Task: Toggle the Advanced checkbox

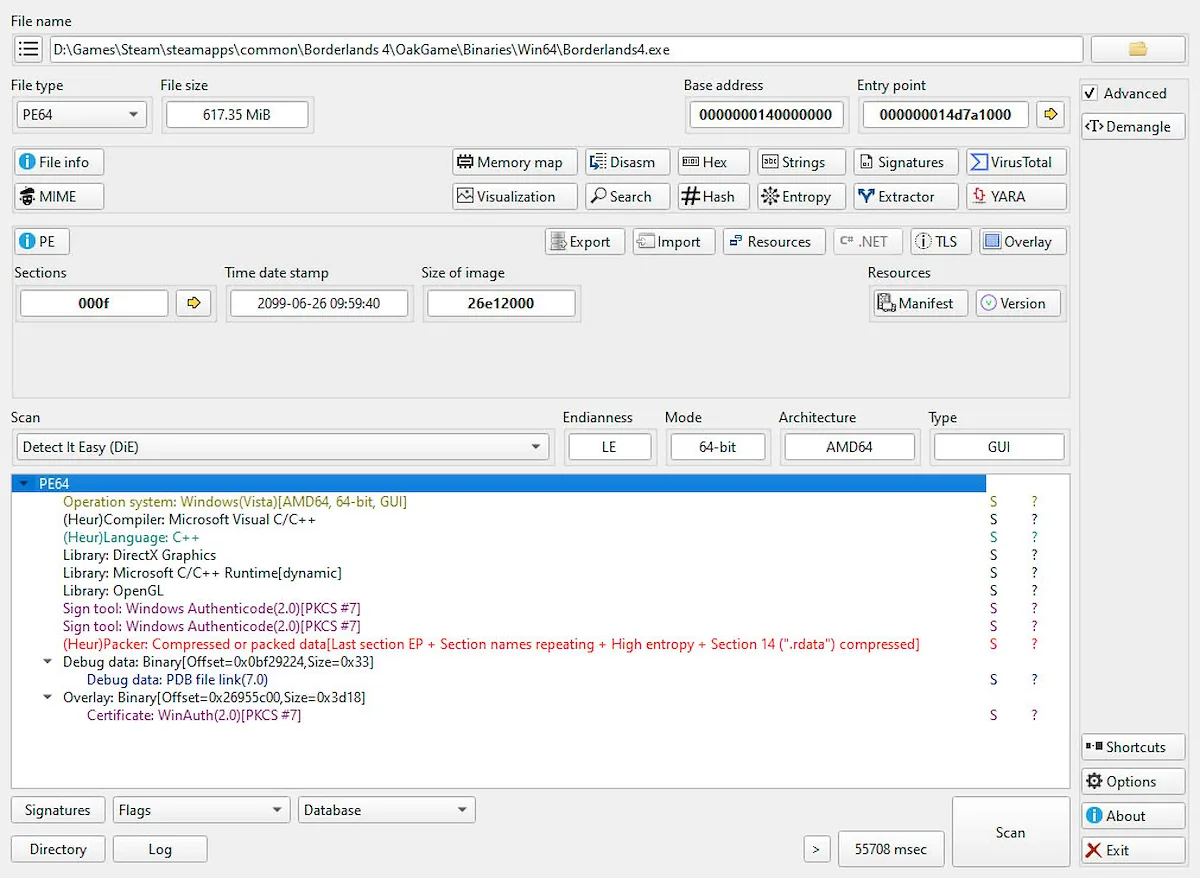Action: 1091,93
